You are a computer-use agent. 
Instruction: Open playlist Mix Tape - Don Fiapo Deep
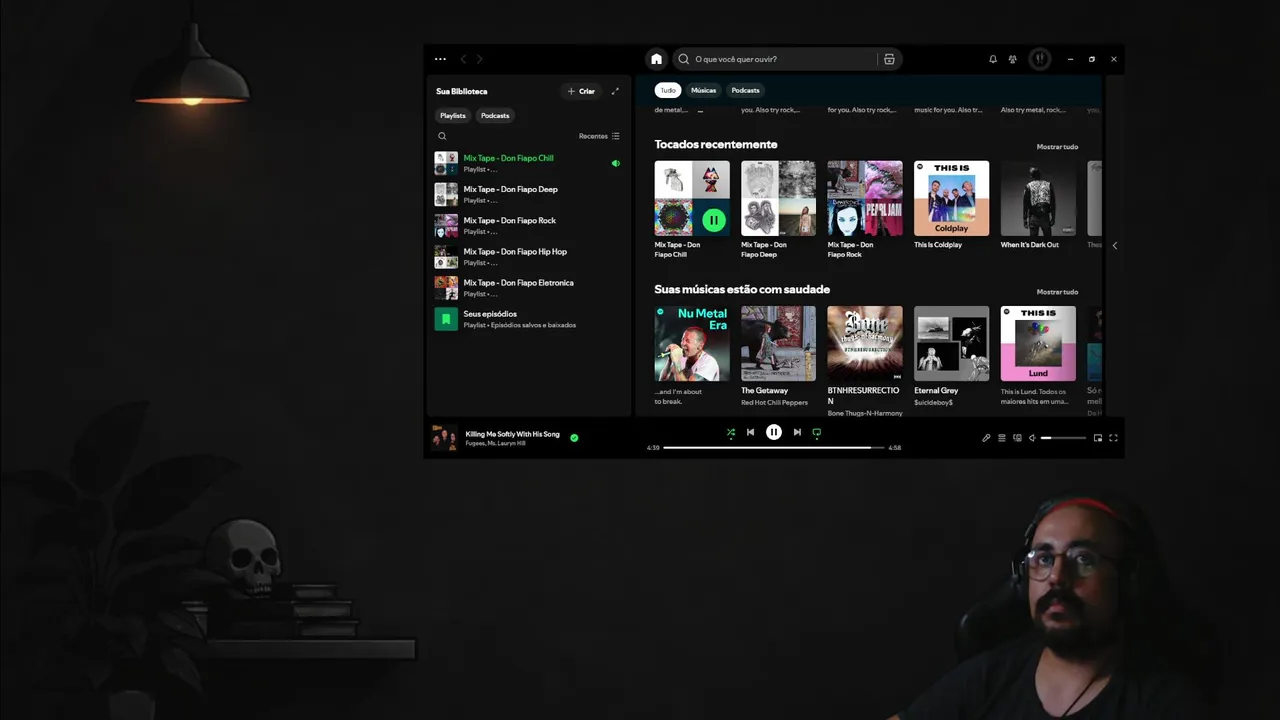click(527, 194)
